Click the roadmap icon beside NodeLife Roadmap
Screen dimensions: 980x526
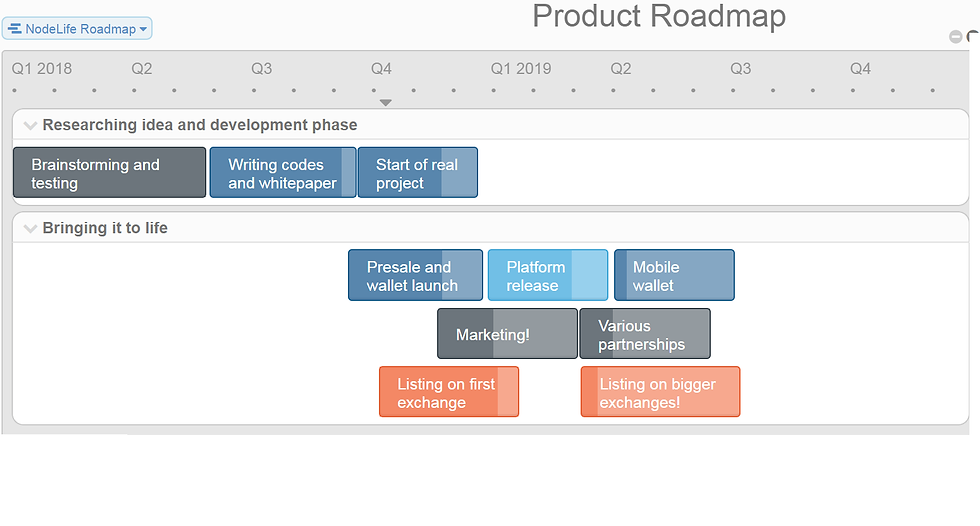coord(14,29)
